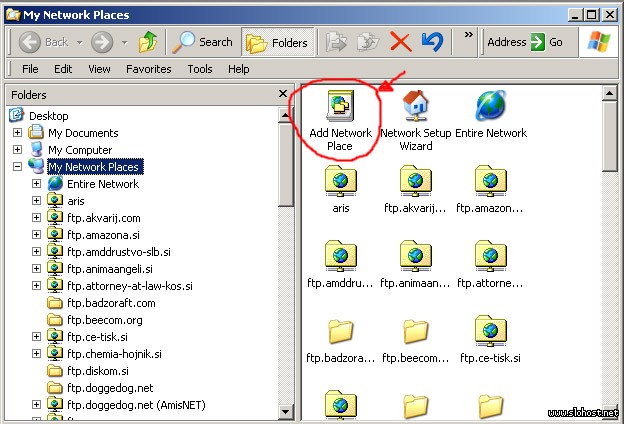Viewport: 624px width, 424px height.
Task: Open the Favorites menu
Action: coord(148,69)
